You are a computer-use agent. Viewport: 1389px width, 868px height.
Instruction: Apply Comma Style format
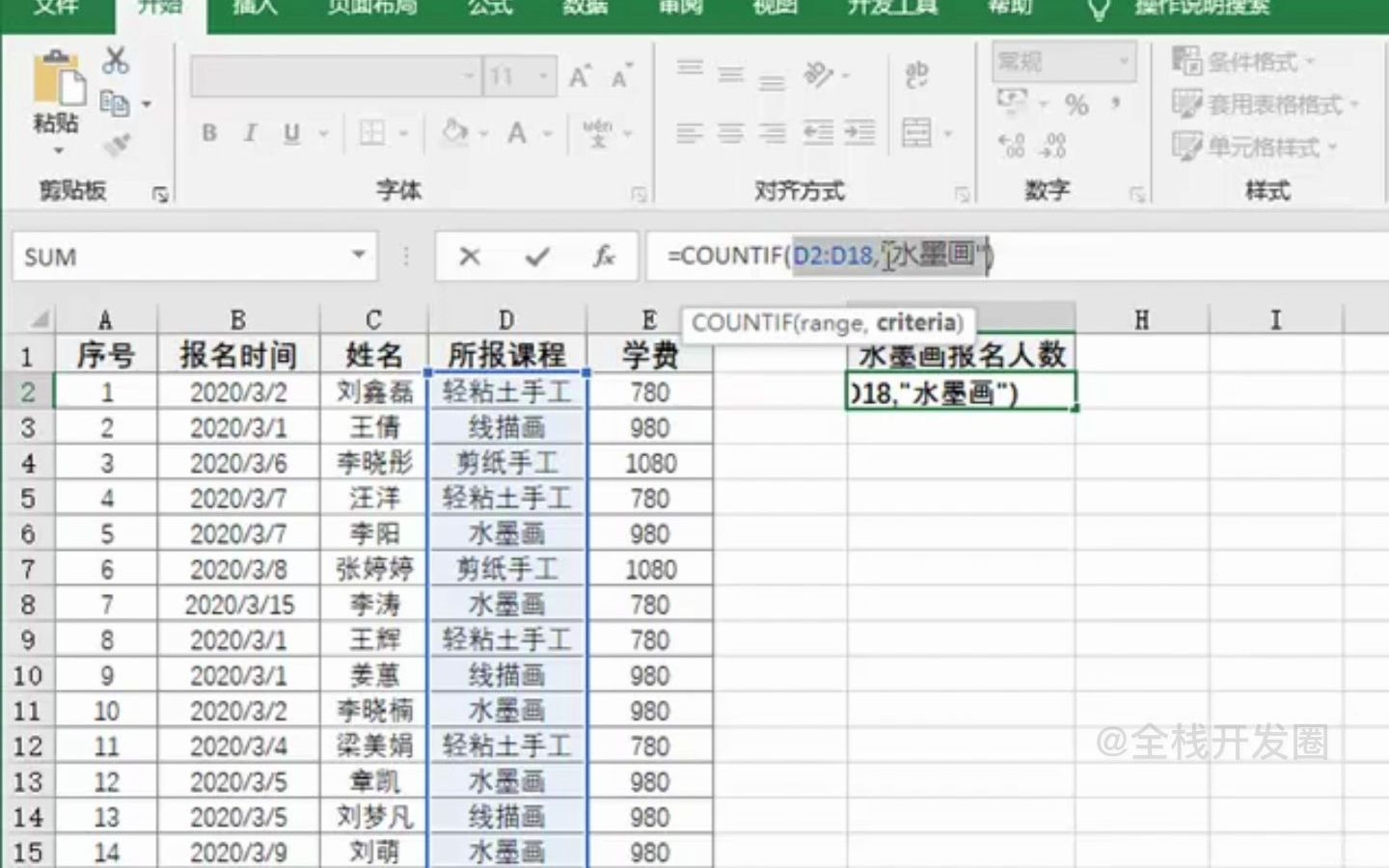pyautogui.click(x=1116, y=102)
